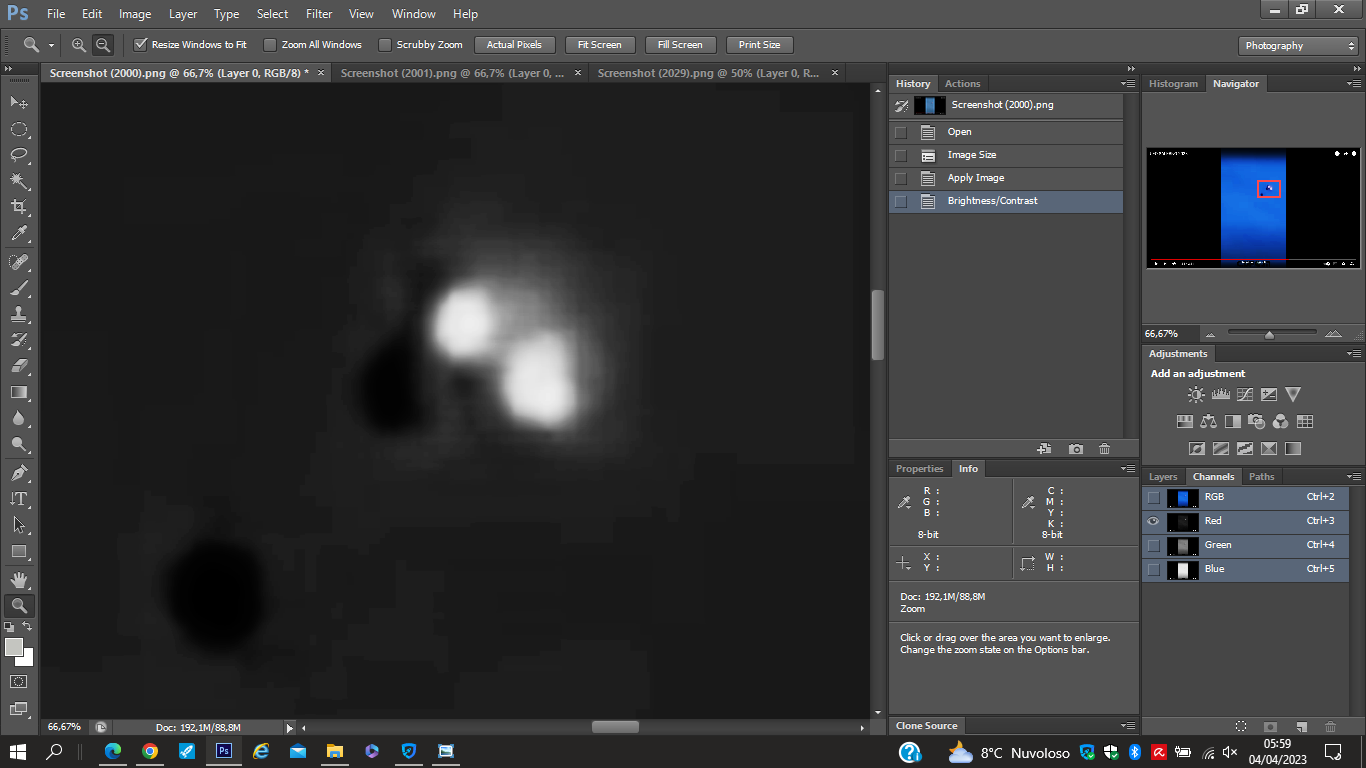Viewport: 1366px width, 768px height.
Task: Adjust the Navigator zoom slider
Action: pyautogui.click(x=1269, y=334)
